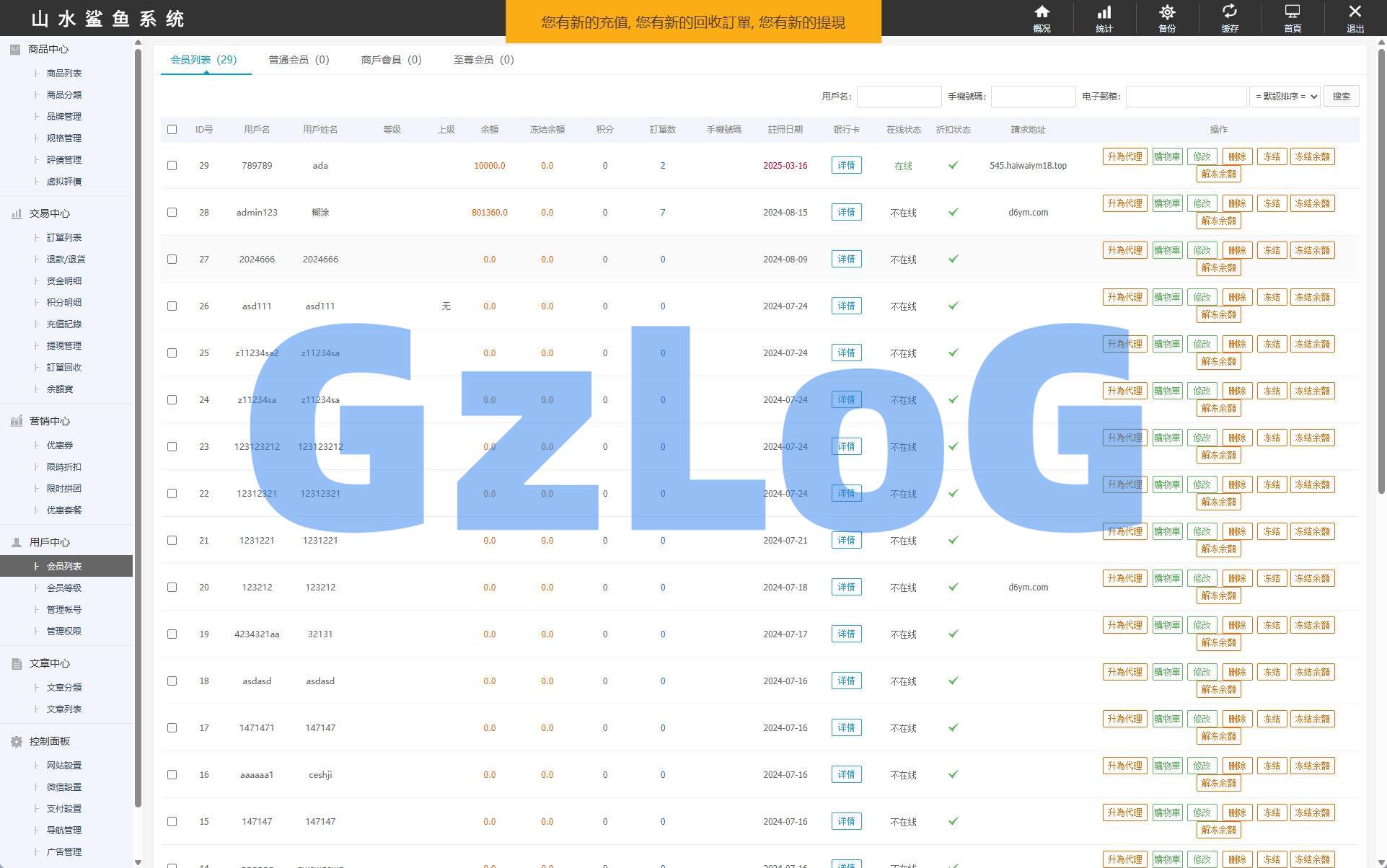The width and height of the screenshot is (1387, 868).
Task: Open the 统计 statistics chart icon
Action: [x=1104, y=12]
